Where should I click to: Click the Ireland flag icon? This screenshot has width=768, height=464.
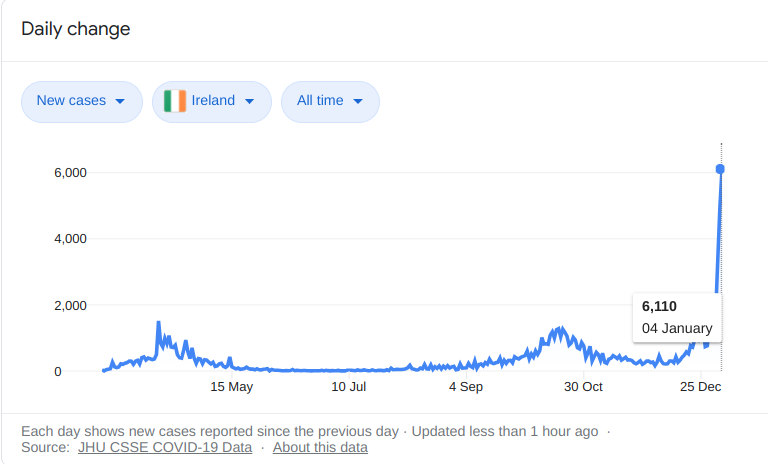pyautogui.click(x=175, y=101)
